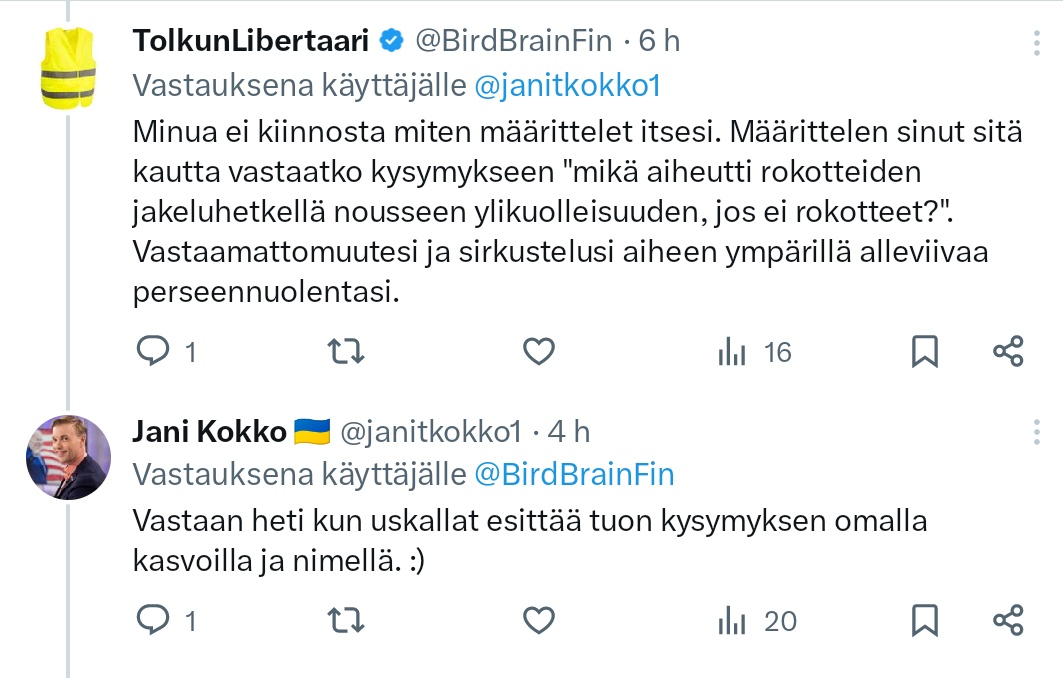
Task: Share Jani Kokko's tweet
Action: coord(1008,620)
